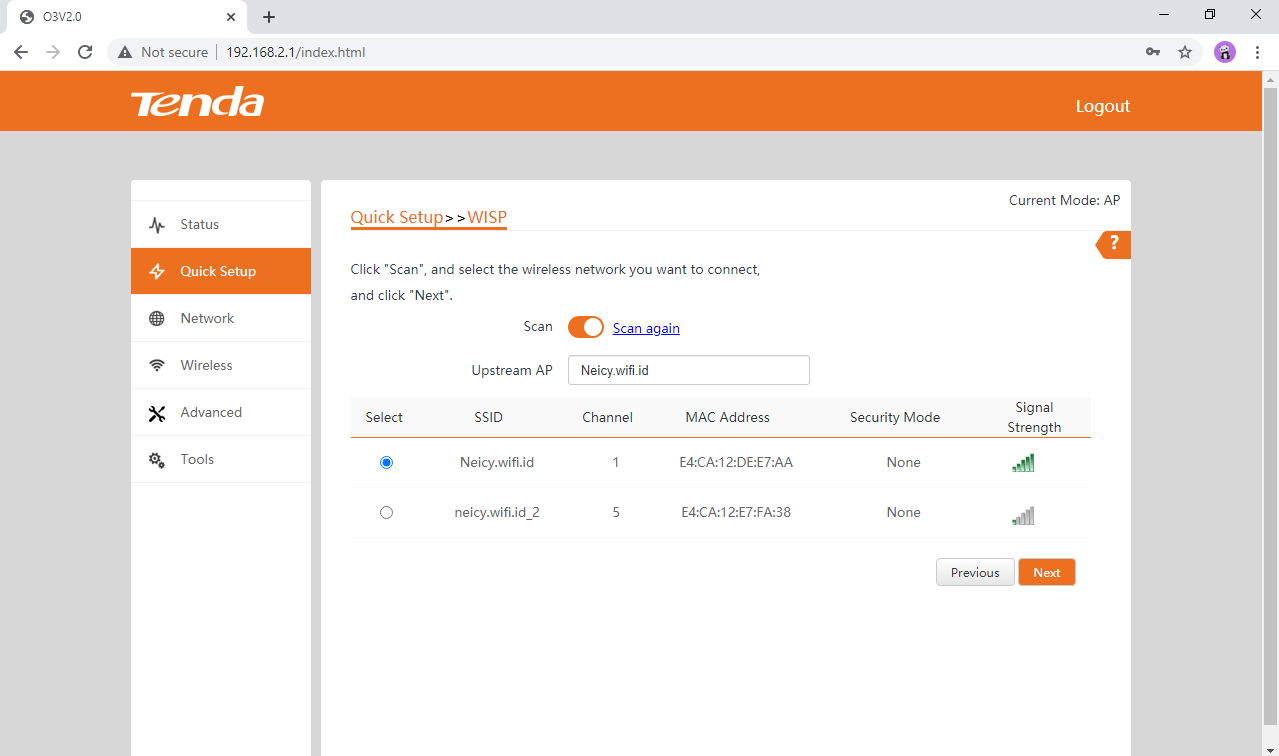Open the orange help question mark
Viewport: 1279px width, 756px height.
[x=1114, y=245]
